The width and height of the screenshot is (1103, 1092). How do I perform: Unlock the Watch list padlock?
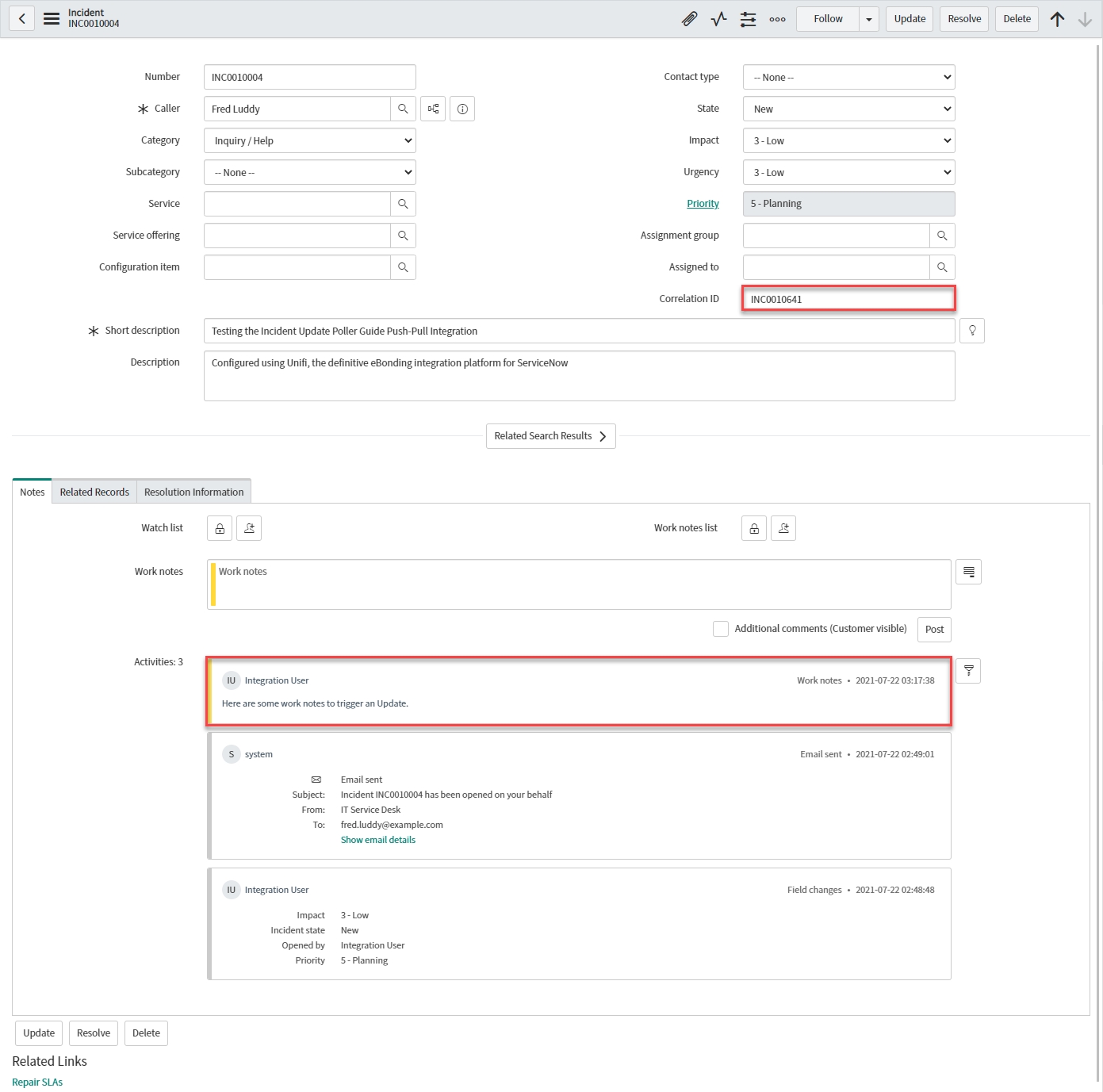click(x=220, y=528)
